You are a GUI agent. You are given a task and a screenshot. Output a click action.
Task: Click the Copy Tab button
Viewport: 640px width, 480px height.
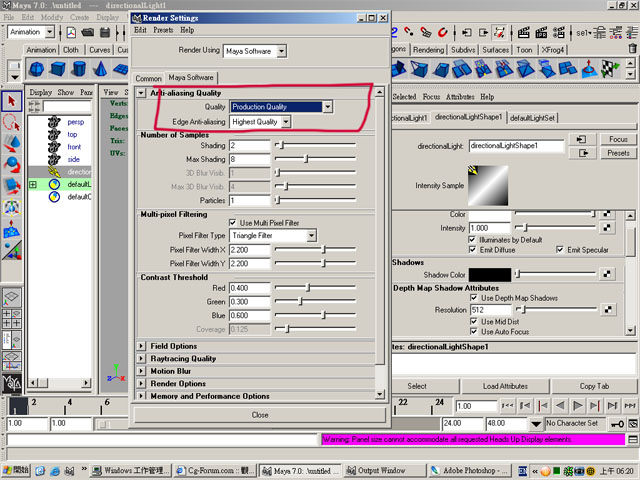coord(594,386)
